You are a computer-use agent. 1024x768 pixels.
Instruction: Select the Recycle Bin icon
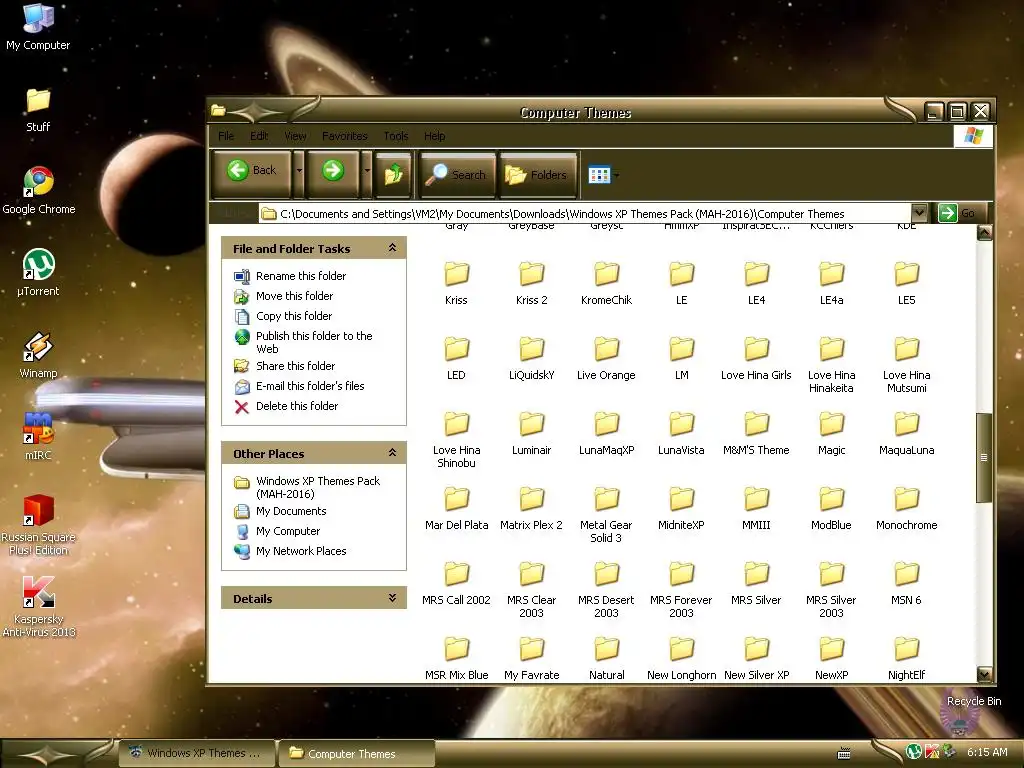coord(974,712)
